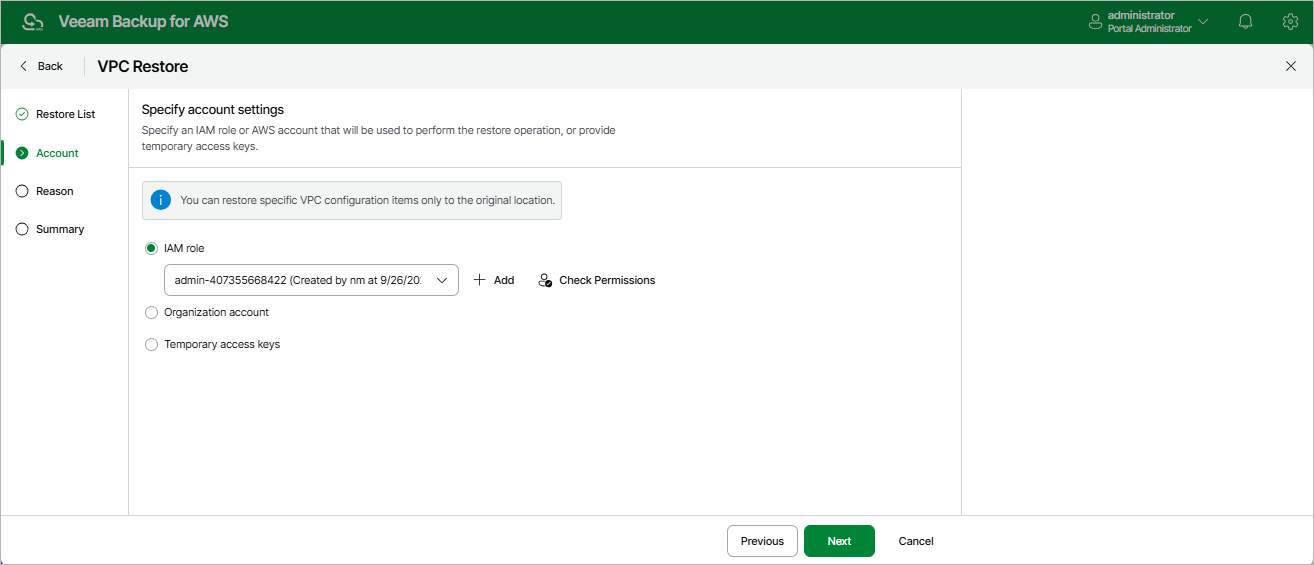1314x565 pixels.
Task: Jump to the Summary step
Action: tap(60, 229)
